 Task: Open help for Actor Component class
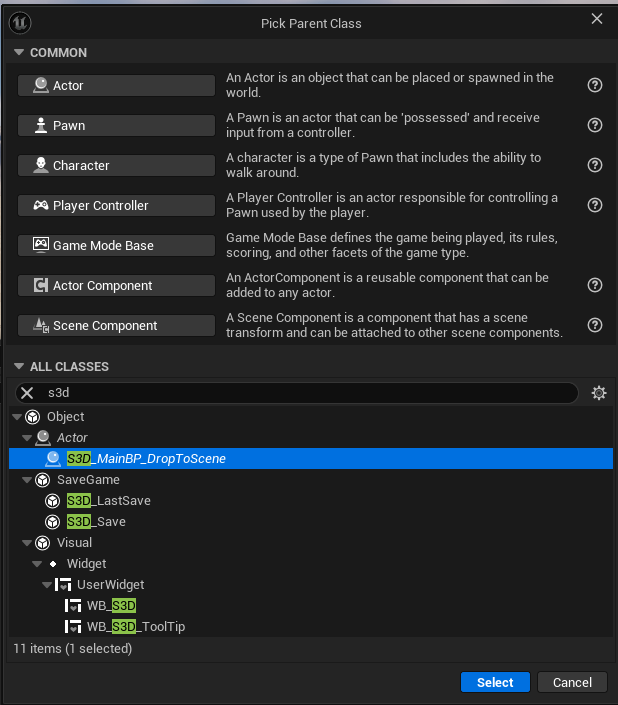click(595, 285)
